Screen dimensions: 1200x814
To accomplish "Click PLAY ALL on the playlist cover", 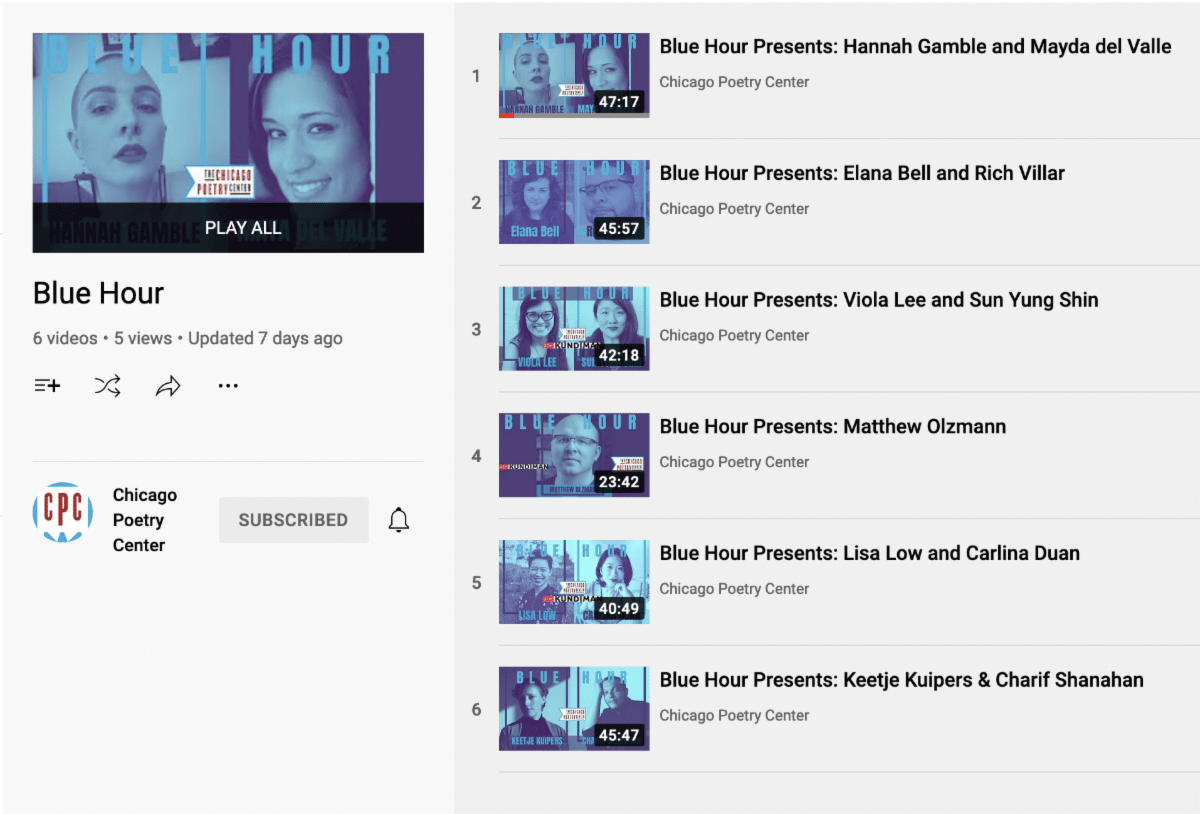I will click(x=243, y=227).
